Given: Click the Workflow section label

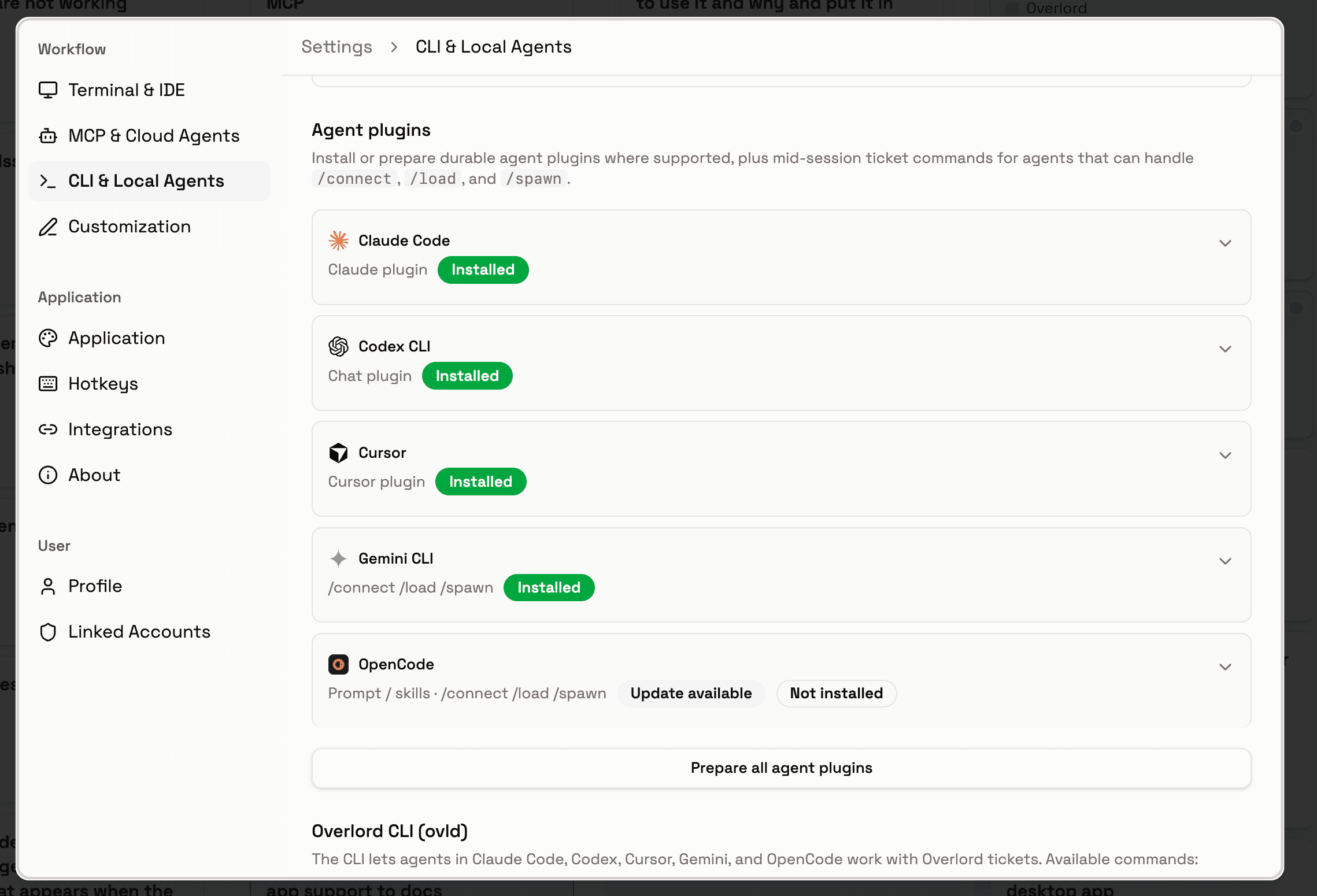Looking at the screenshot, I should 72,49.
